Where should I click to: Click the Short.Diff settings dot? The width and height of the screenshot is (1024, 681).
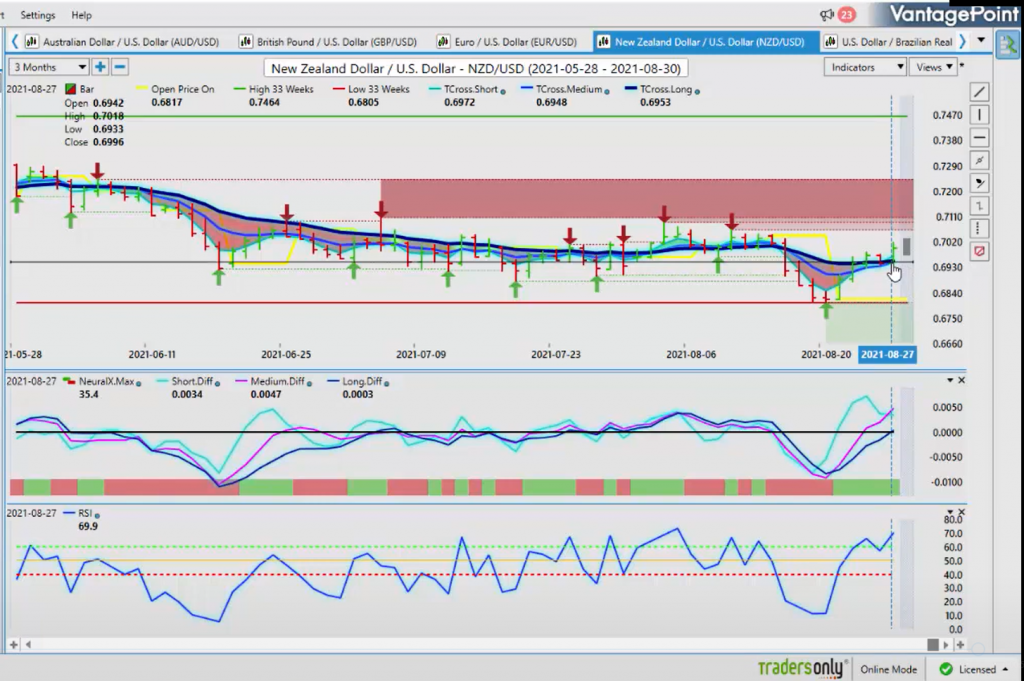tap(217, 383)
